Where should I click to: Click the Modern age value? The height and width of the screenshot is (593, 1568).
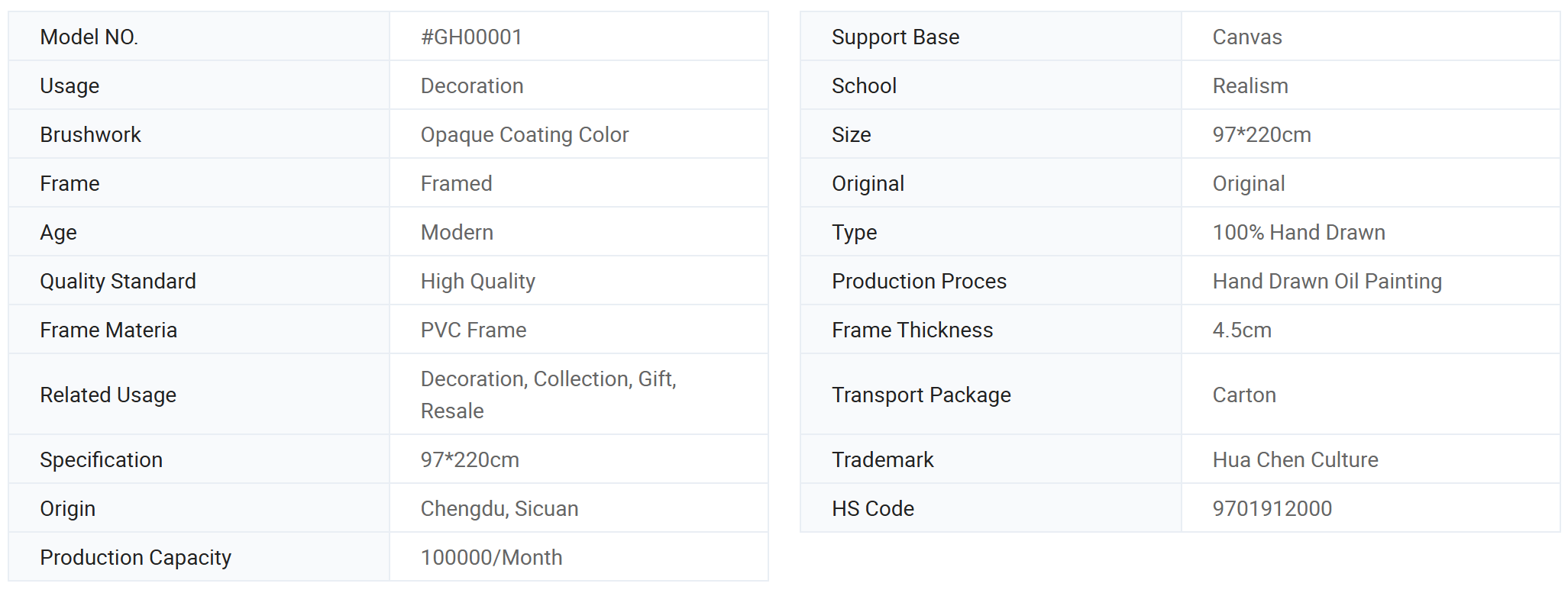457,232
